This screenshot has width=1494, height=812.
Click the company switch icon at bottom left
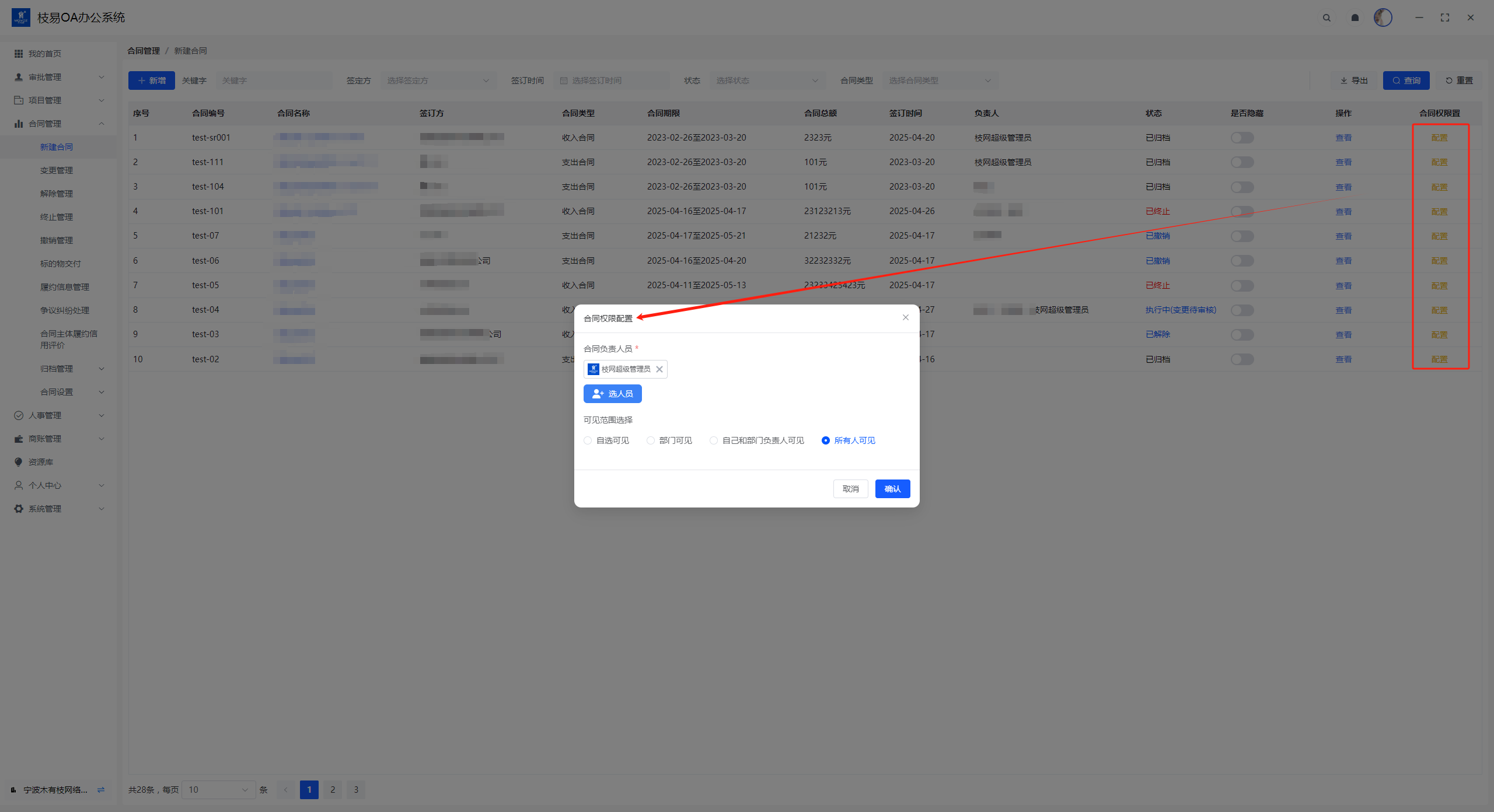(x=101, y=790)
